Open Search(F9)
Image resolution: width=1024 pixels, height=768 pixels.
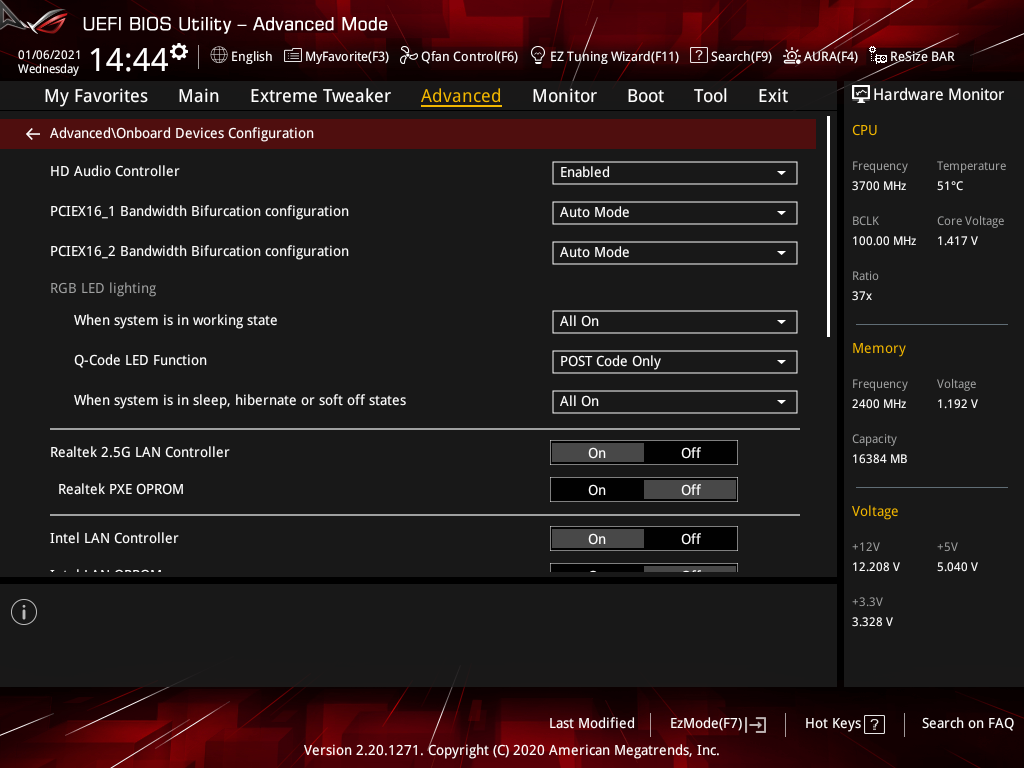[731, 56]
